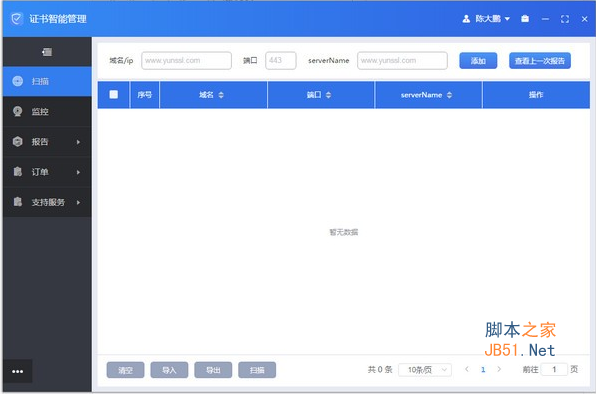
Task: Expand the 订单 submenu arrow
Action: pyautogui.click(x=78, y=172)
